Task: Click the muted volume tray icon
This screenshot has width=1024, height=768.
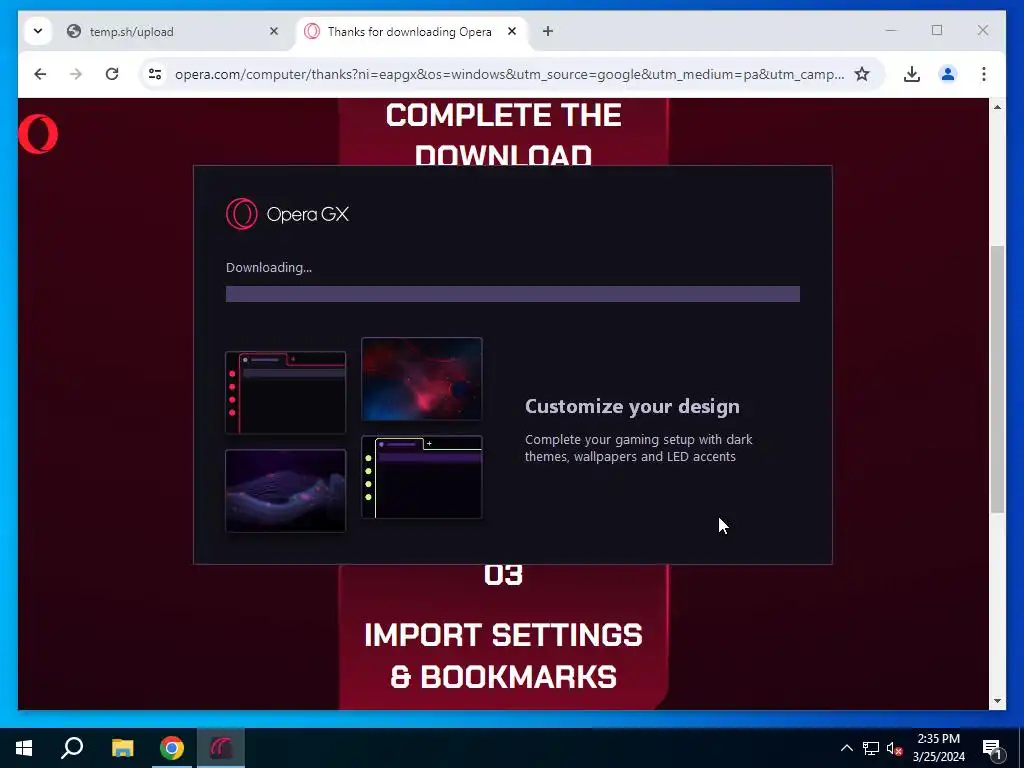Action: point(894,748)
